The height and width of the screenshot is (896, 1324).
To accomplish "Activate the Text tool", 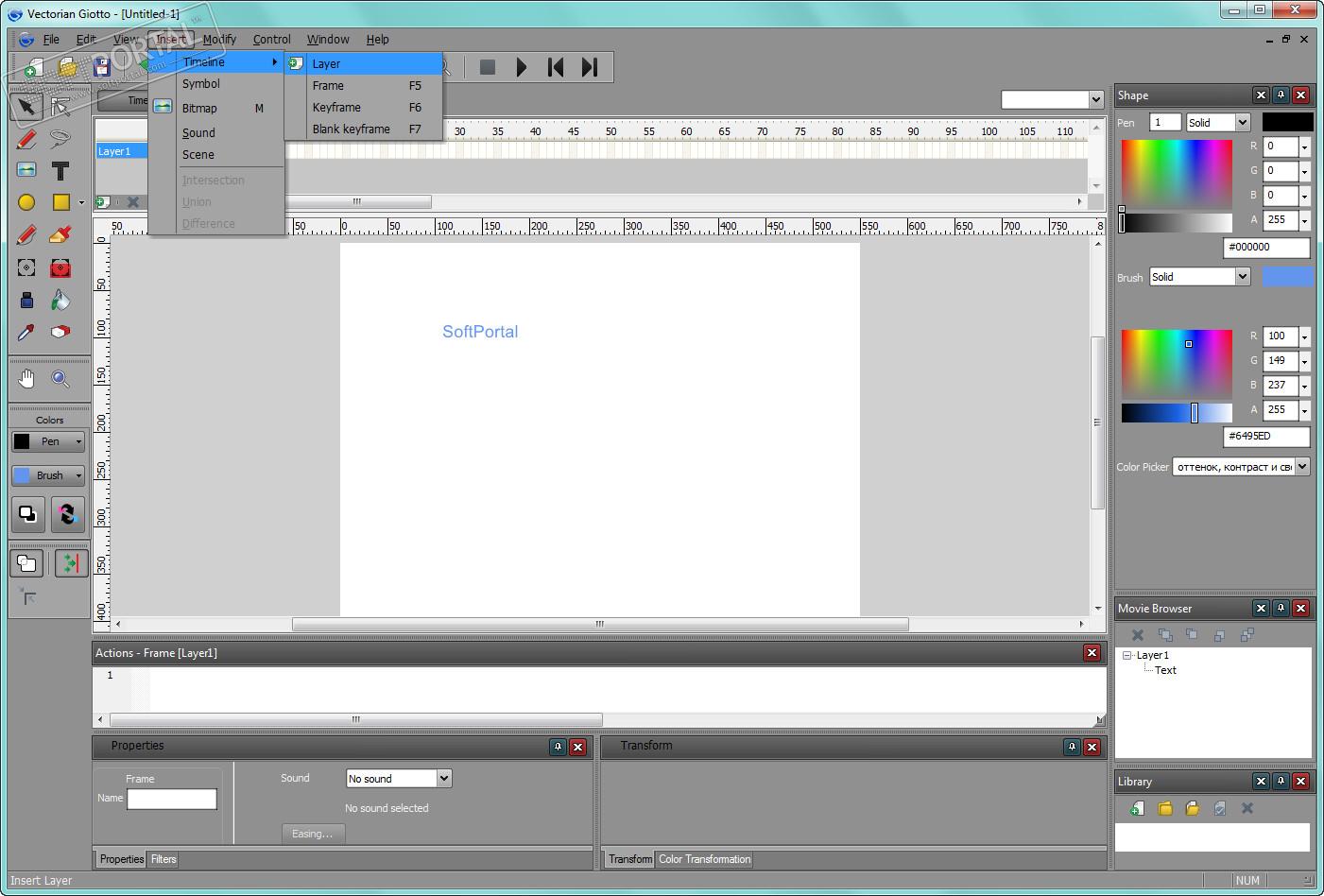I will [x=60, y=170].
